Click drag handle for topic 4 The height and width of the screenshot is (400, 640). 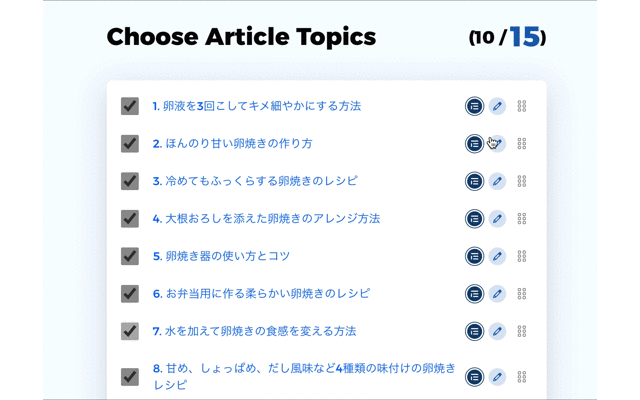(522, 219)
